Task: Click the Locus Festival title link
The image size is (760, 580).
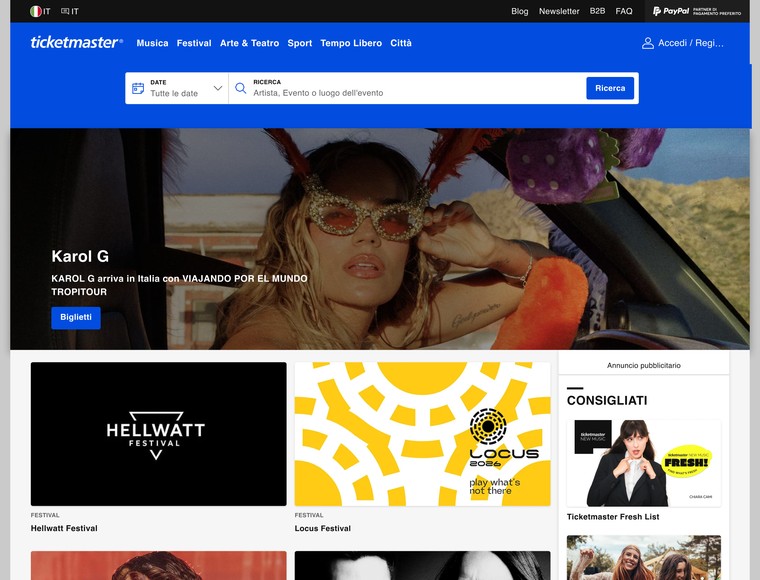Action: [323, 528]
